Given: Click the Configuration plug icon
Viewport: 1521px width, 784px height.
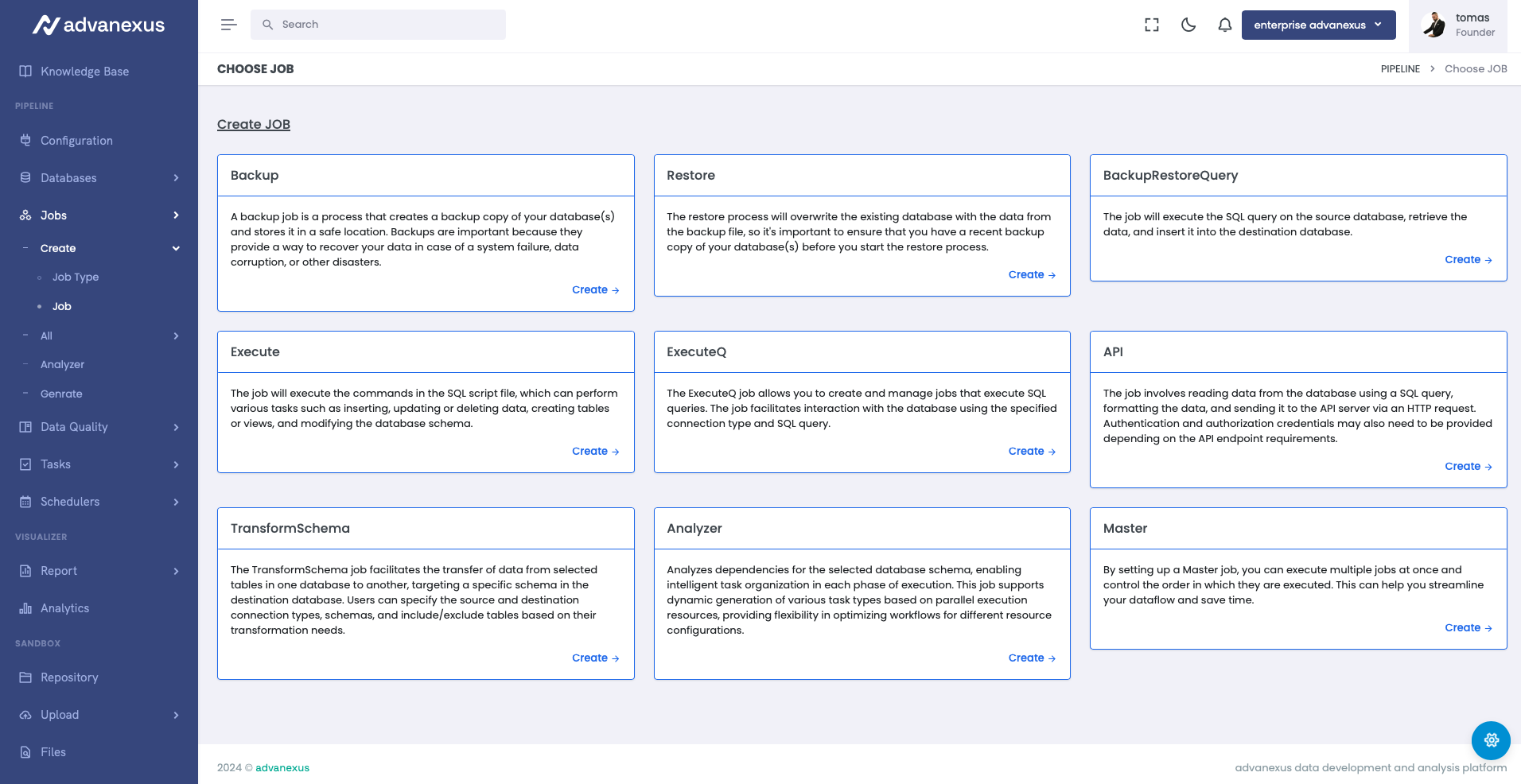Looking at the screenshot, I should pyautogui.click(x=25, y=140).
